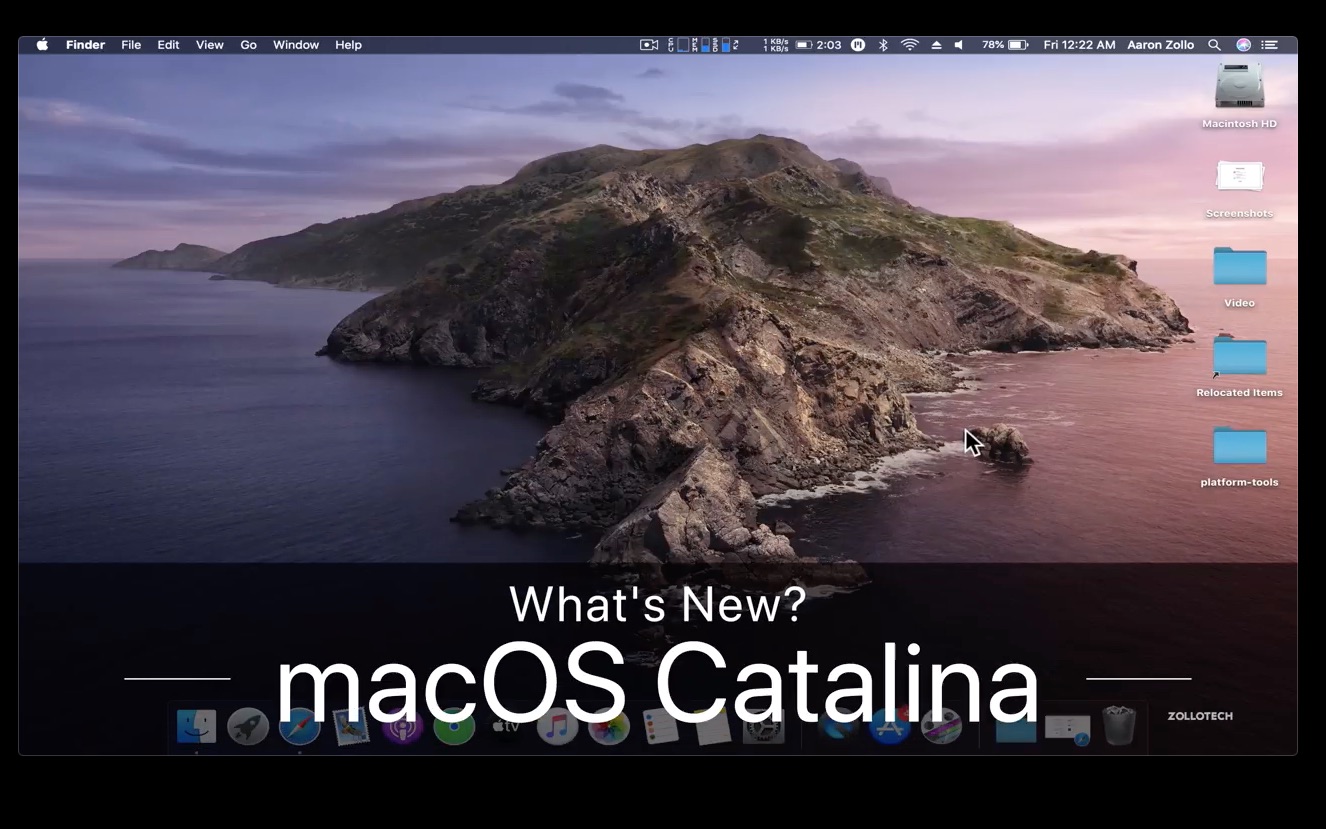Open the Finder menu
Image resolution: width=1326 pixels, height=829 pixels.
[x=87, y=45]
